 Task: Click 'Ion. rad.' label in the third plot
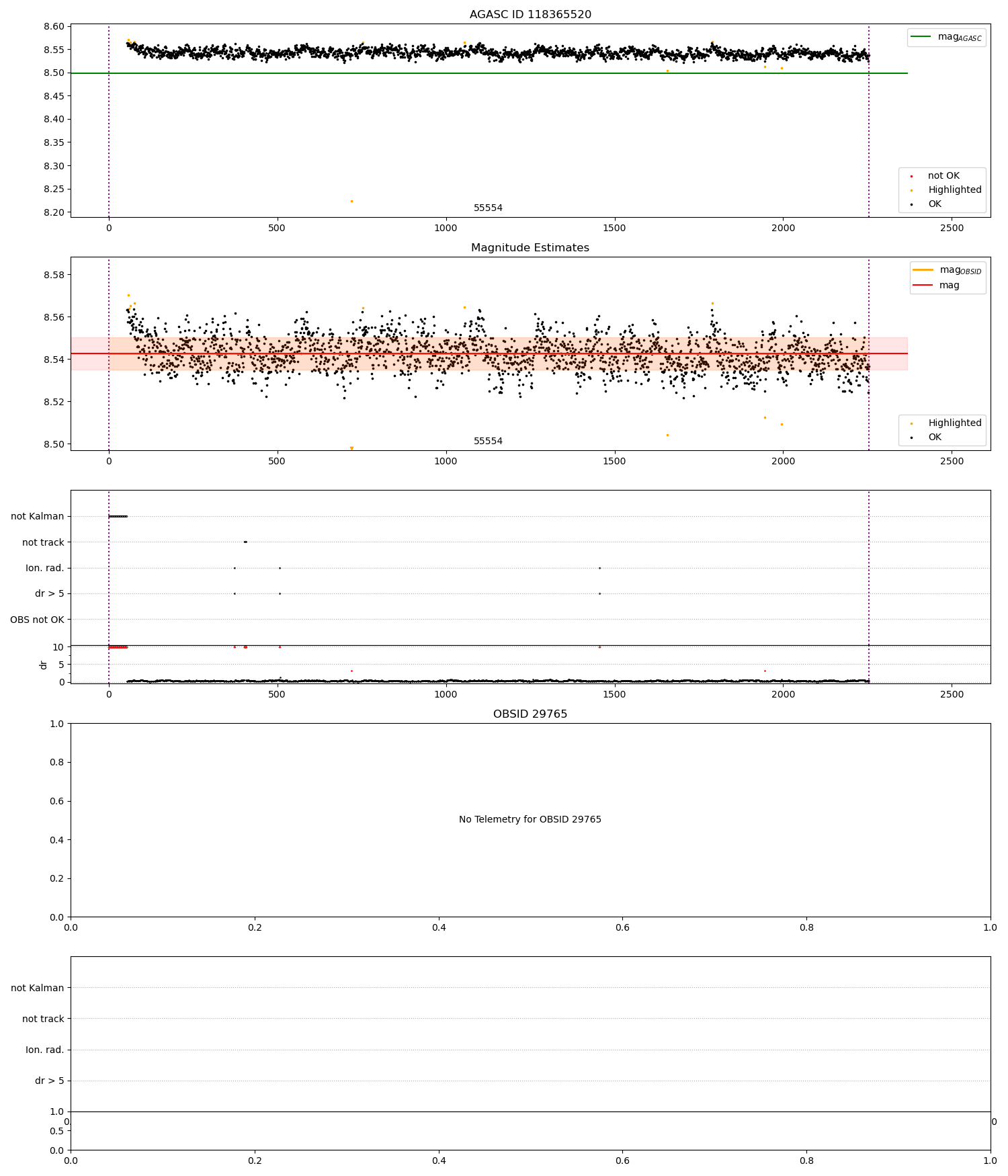(x=45, y=569)
